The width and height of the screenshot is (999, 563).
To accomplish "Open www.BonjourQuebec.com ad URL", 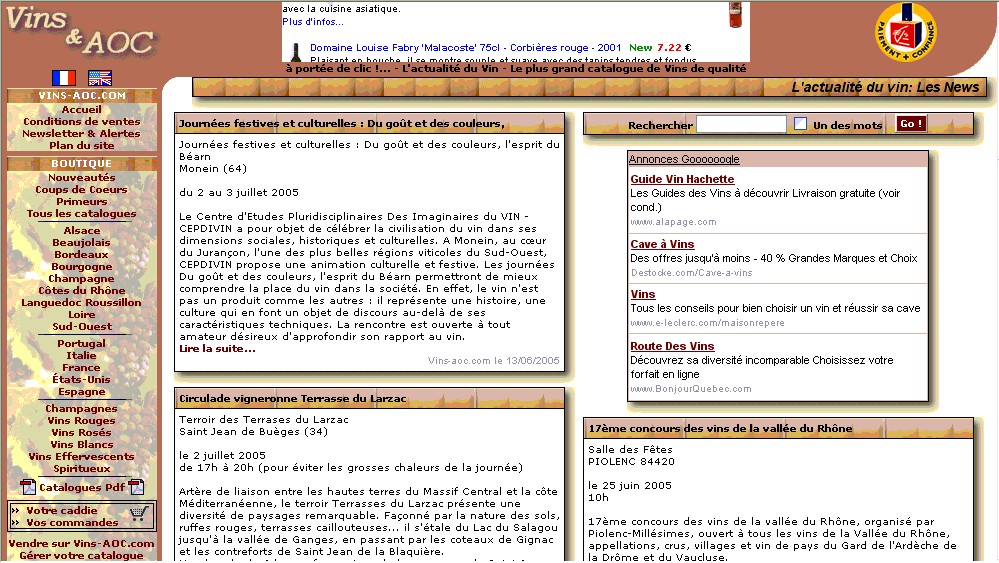I will (x=691, y=388).
